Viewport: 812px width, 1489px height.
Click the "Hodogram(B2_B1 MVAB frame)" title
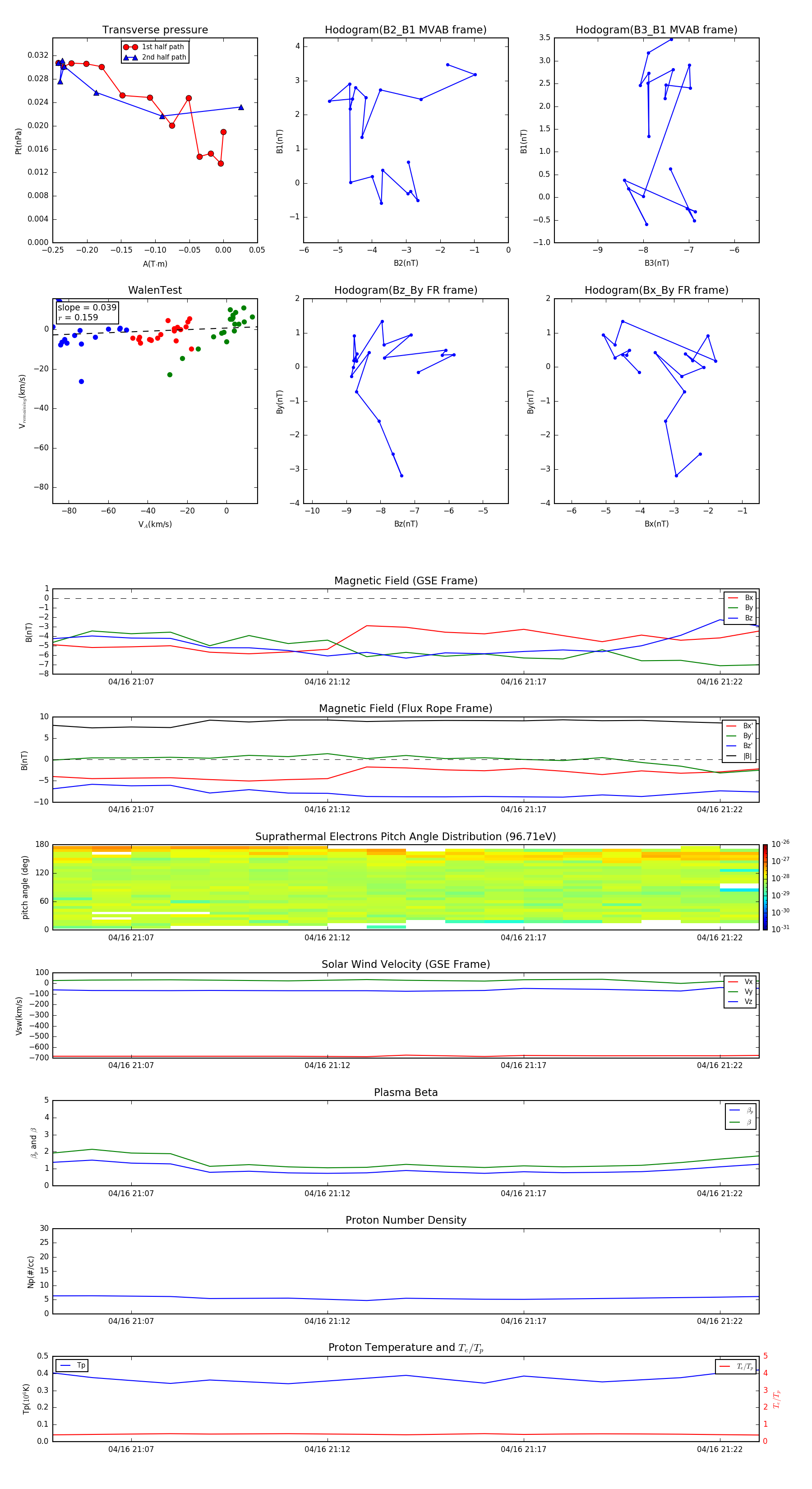(406, 30)
